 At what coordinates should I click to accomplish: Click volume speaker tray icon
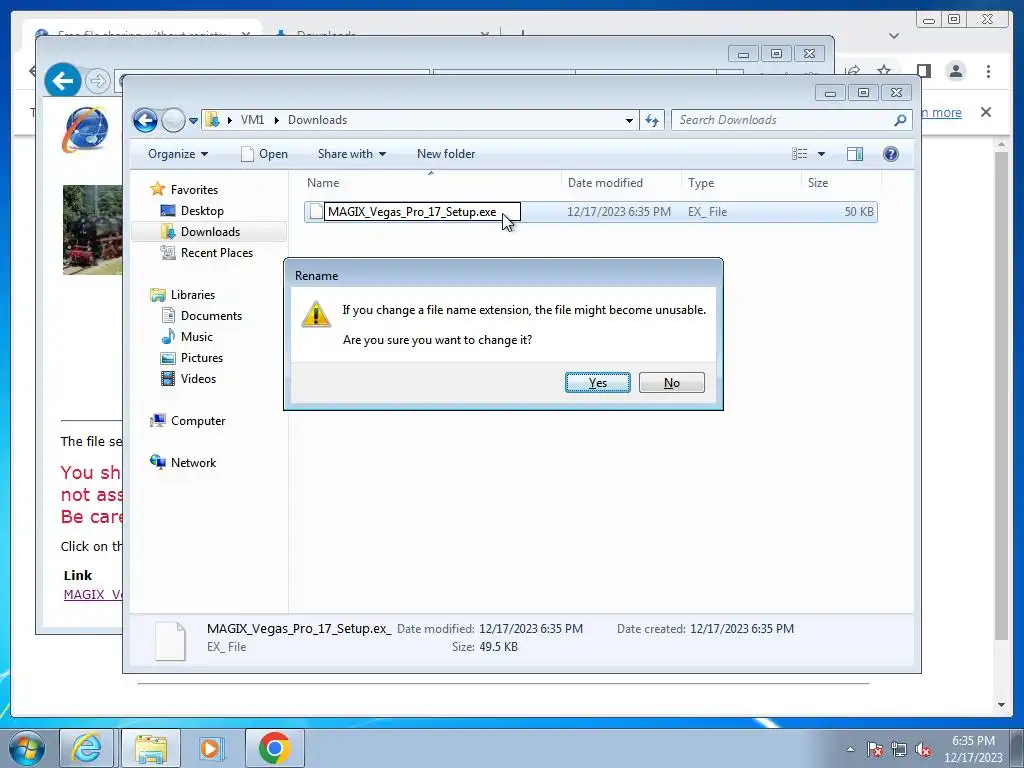coord(923,749)
